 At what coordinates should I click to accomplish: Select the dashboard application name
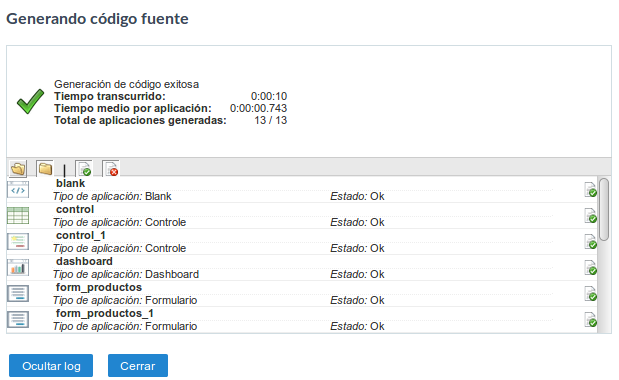[x=84, y=262]
